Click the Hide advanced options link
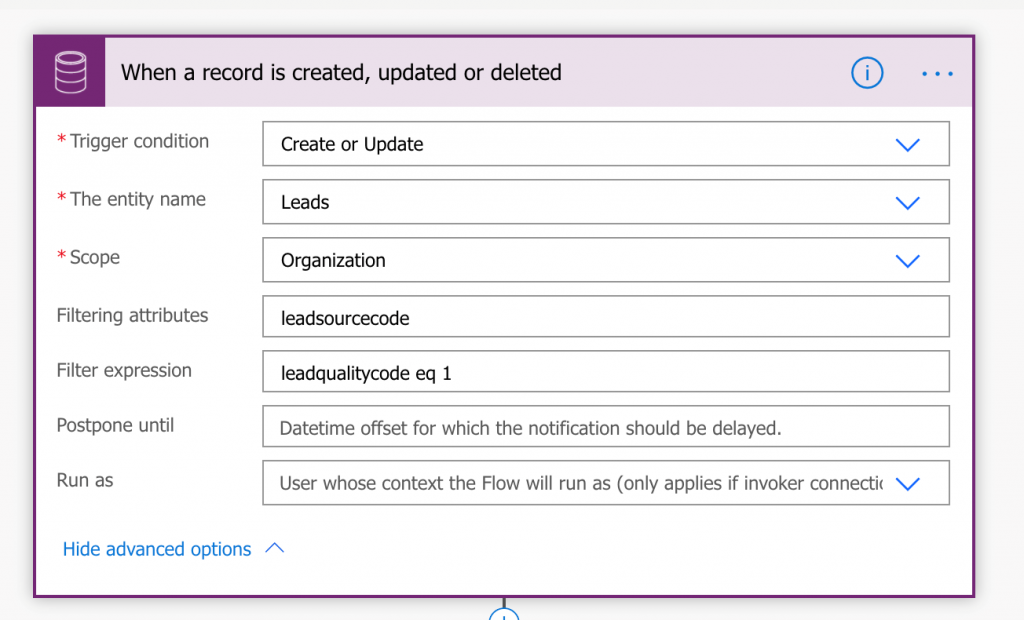 click(x=156, y=549)
